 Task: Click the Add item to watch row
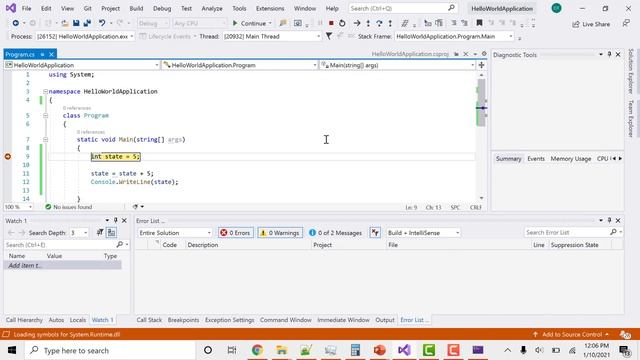pos(62,265)
